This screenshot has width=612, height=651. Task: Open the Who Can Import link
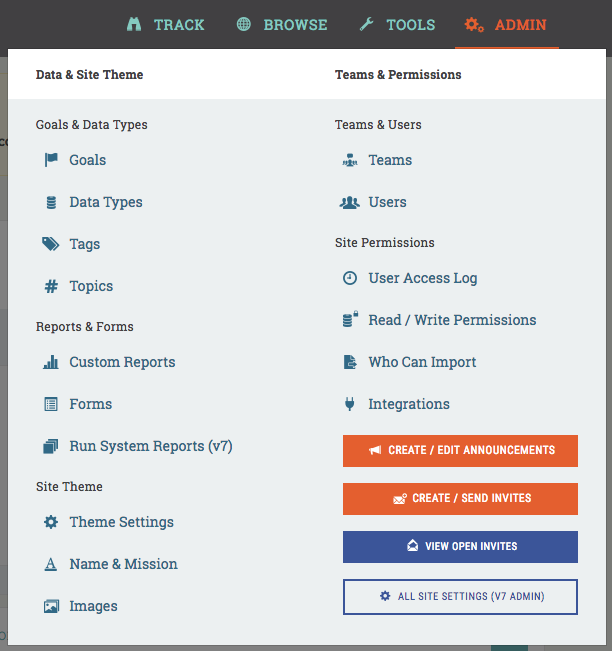click(x=422, y=362)
